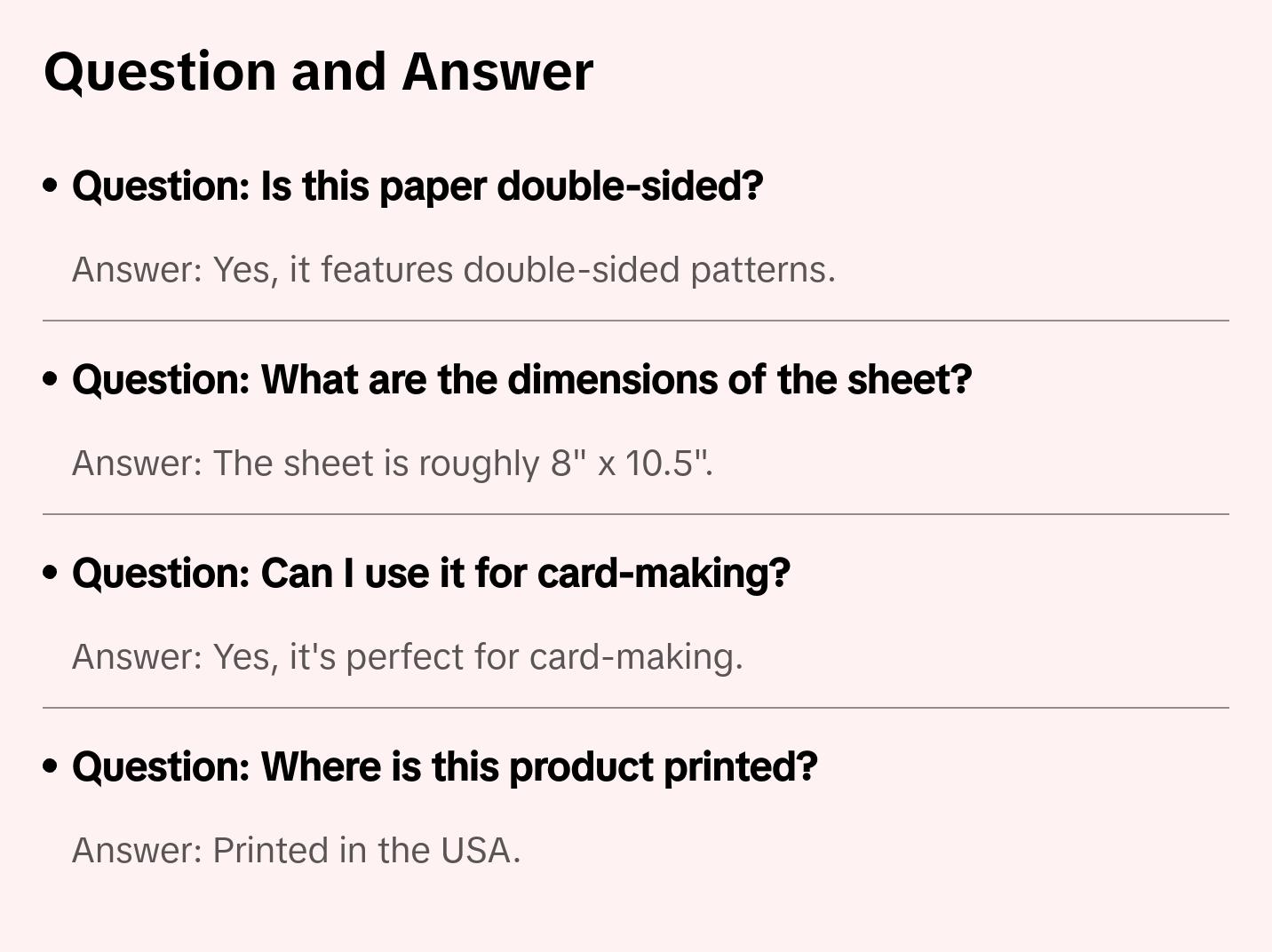Click the "Question and Answer" heading
Screen dimensions: 1272x952
tap(318, 71)
